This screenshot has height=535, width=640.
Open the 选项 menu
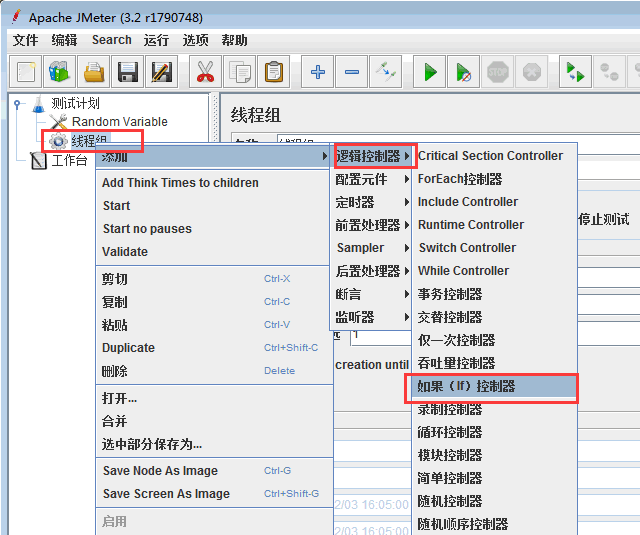pos(196,40)
